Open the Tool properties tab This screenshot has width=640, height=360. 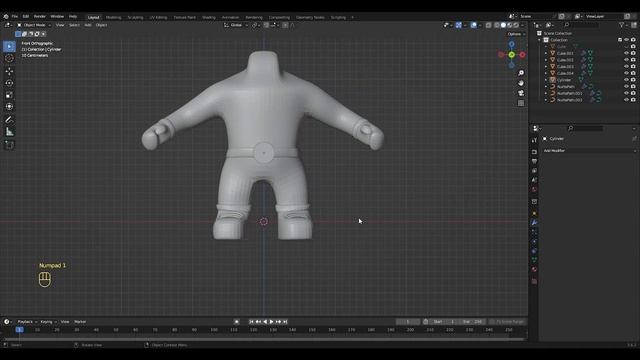point(534,140)
